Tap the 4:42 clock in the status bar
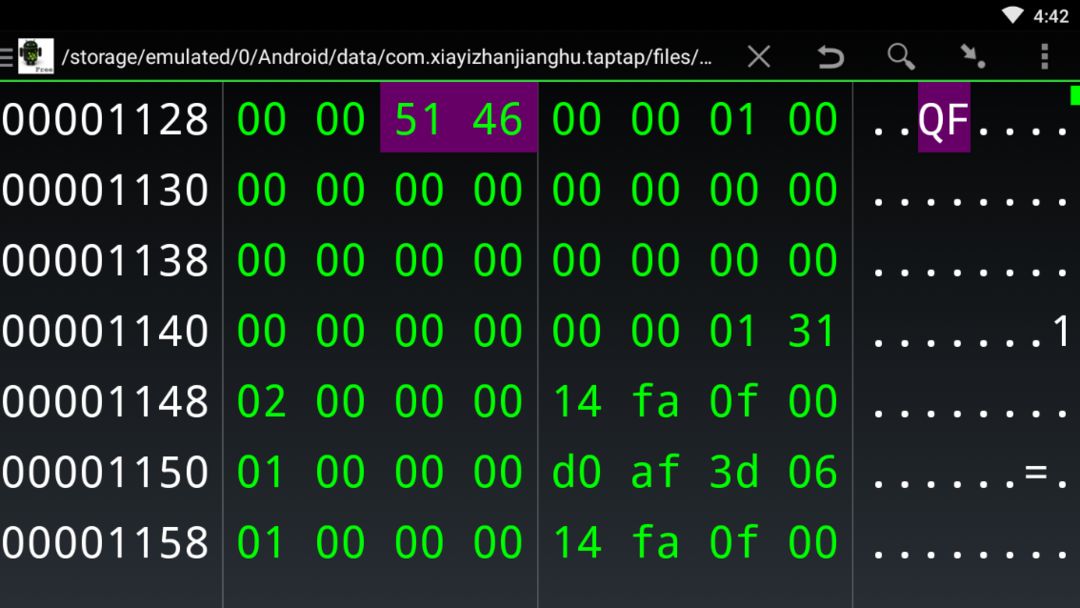Viewport: 1080px width, 608px height. [1051, 16]
